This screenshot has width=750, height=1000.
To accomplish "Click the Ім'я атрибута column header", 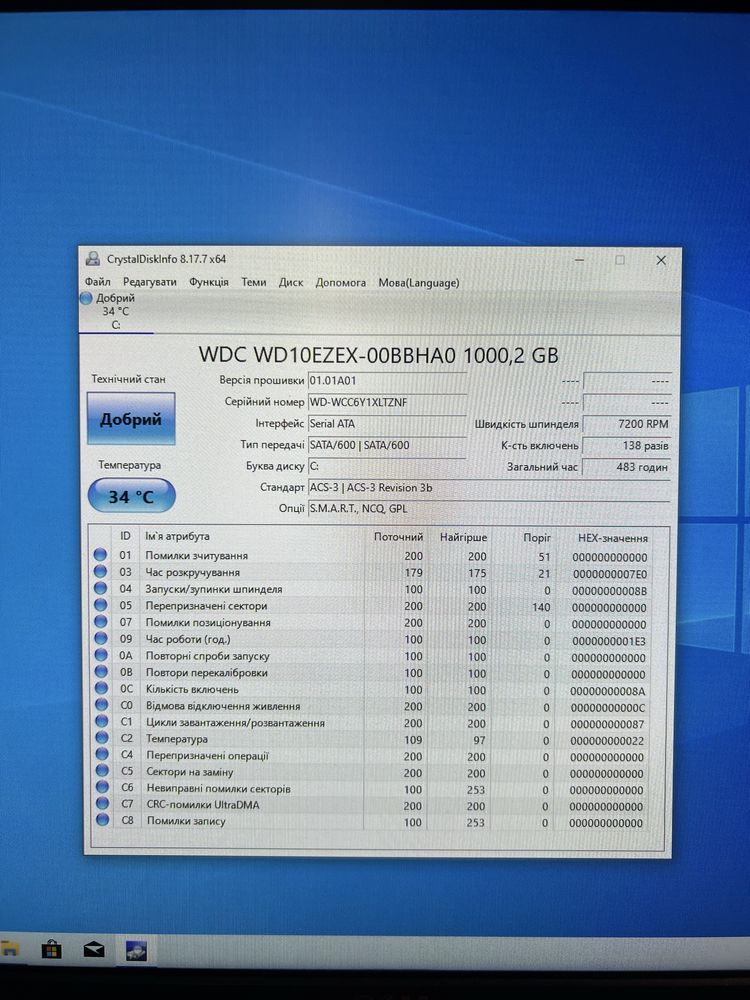I will point(177,536).
